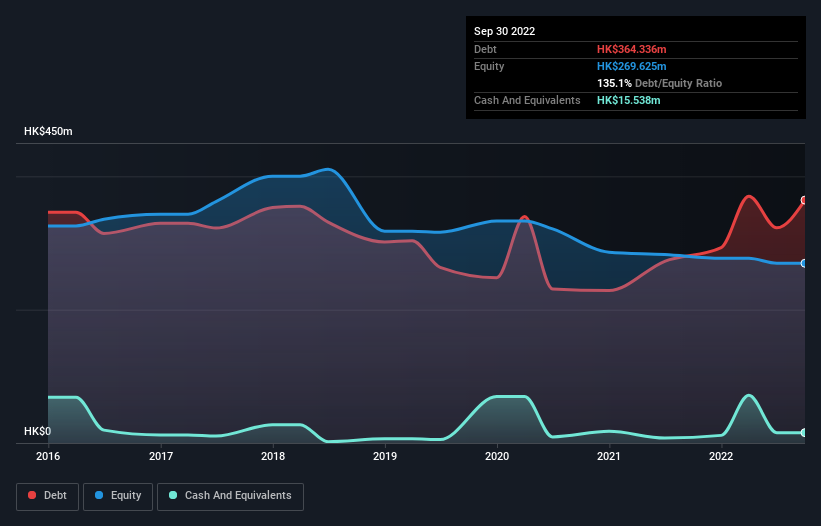
Task: Select the blue Equity end-point marker
Action: point(804,263)
